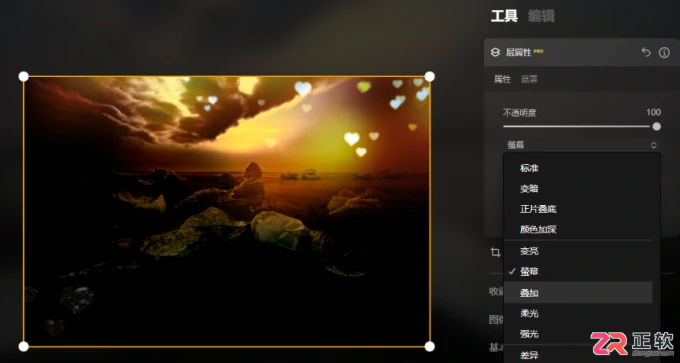
Task: Choose the highlighted 叠加 blend mode
Action: (578, 292)
